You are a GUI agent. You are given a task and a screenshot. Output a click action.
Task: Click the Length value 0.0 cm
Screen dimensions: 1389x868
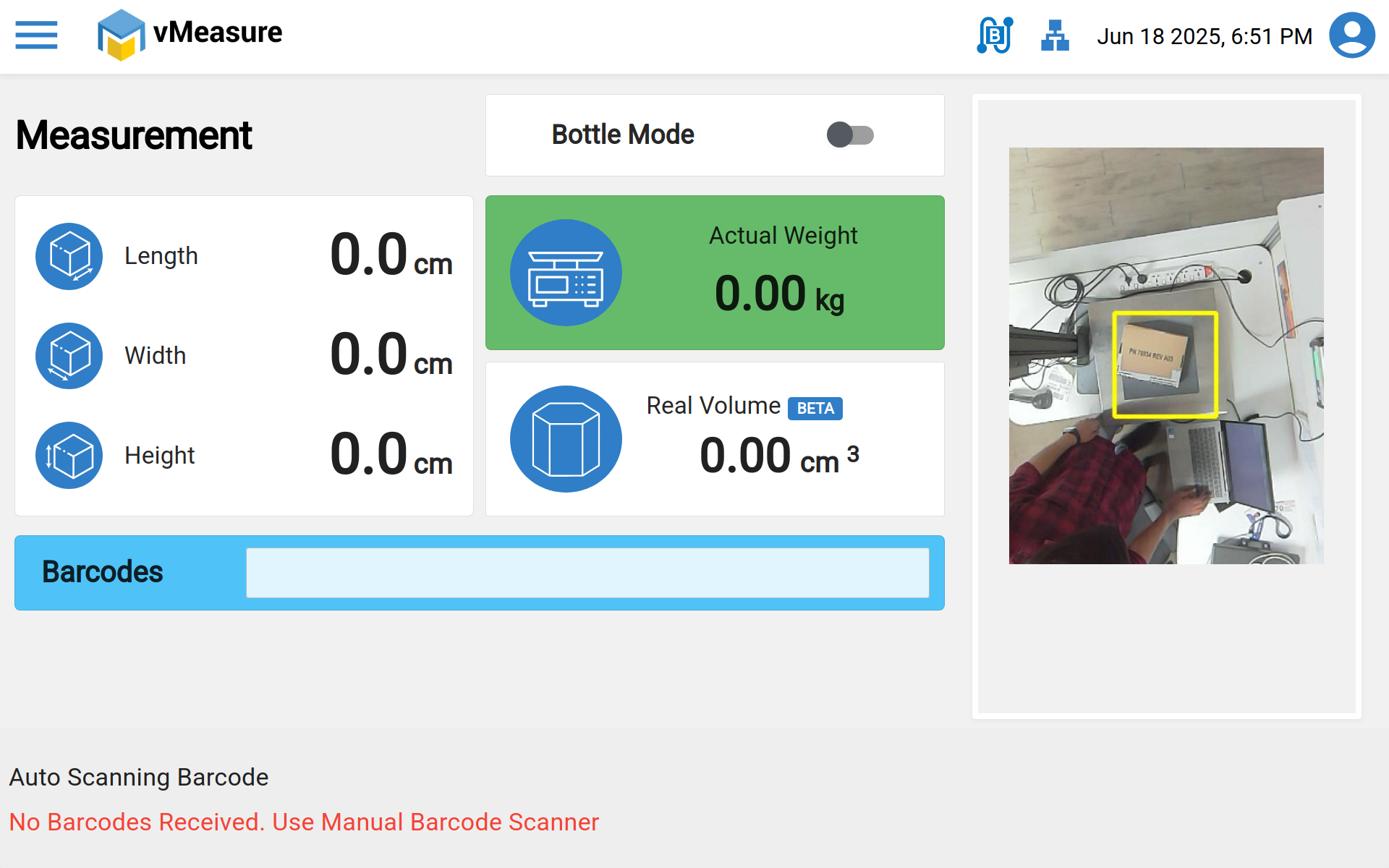pyautogui.click(x=391, y=256)
